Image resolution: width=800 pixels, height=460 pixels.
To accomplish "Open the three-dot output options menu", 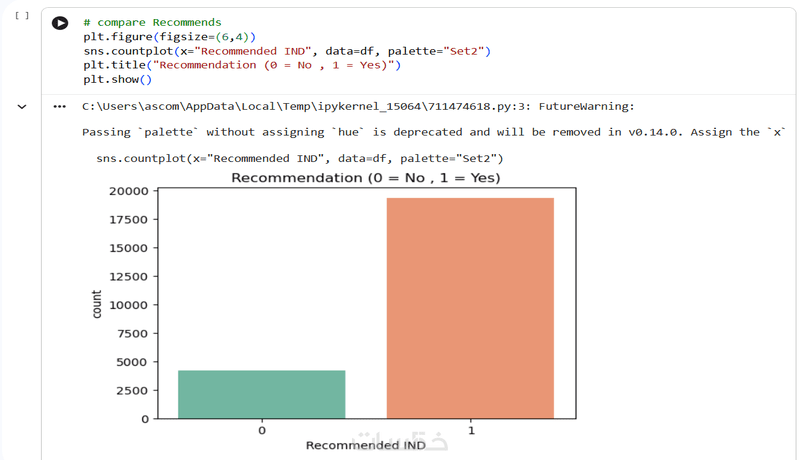I will [x=60, y=107].
